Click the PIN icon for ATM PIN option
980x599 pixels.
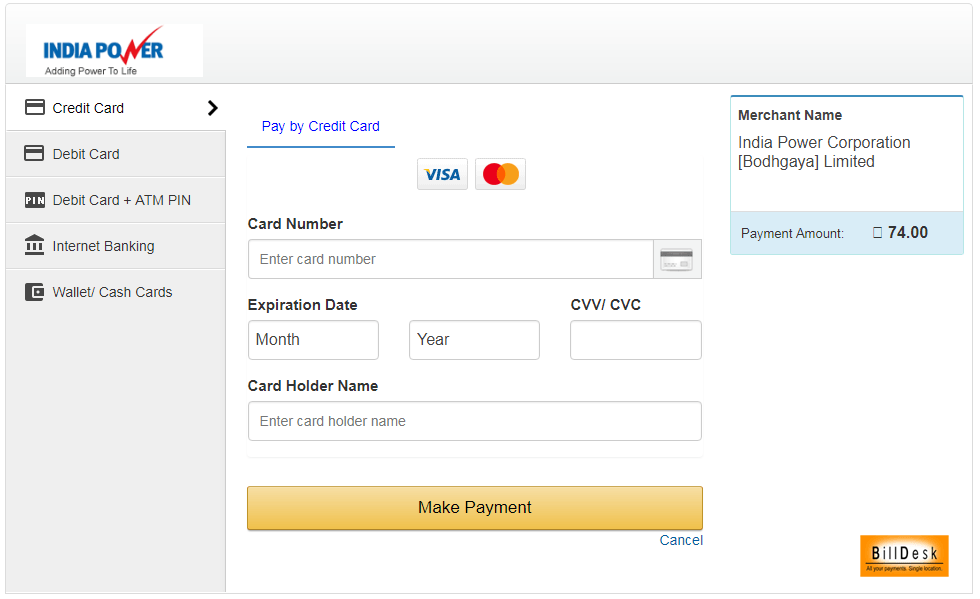(34, 200)
